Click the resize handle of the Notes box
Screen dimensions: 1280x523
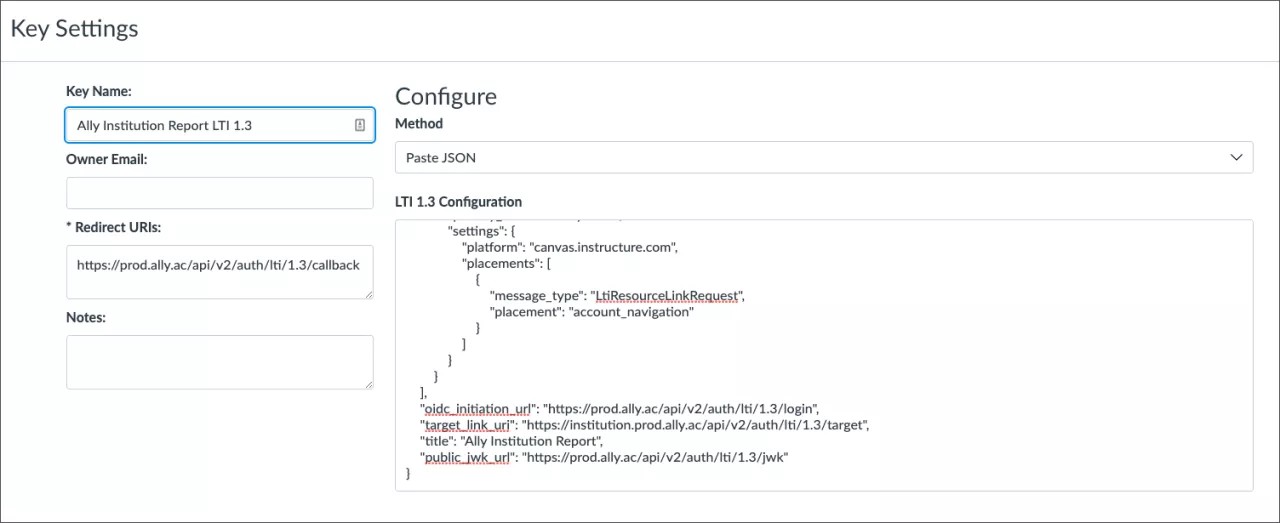(369, 384)
